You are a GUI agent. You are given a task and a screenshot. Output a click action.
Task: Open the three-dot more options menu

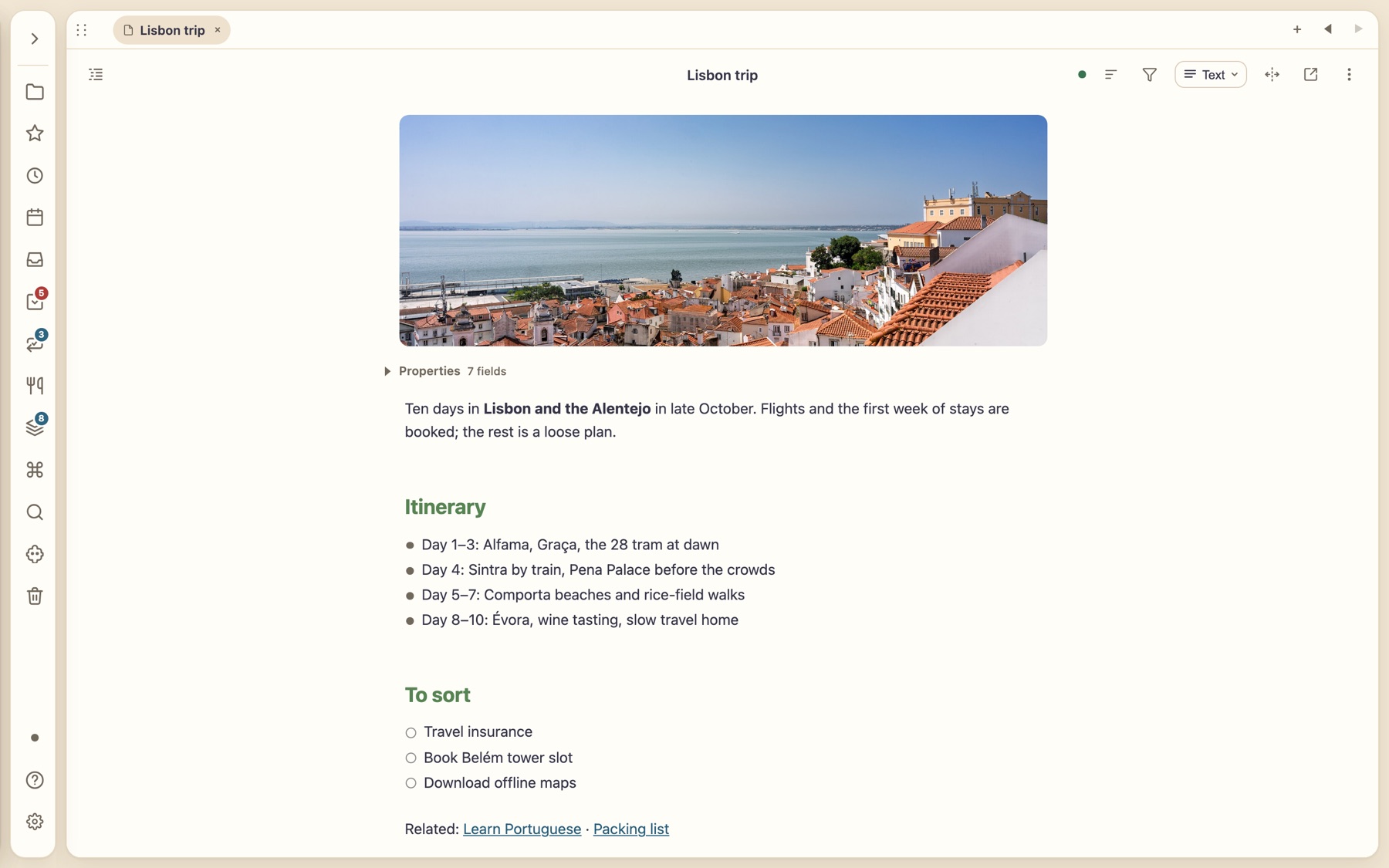(1349, 75)
